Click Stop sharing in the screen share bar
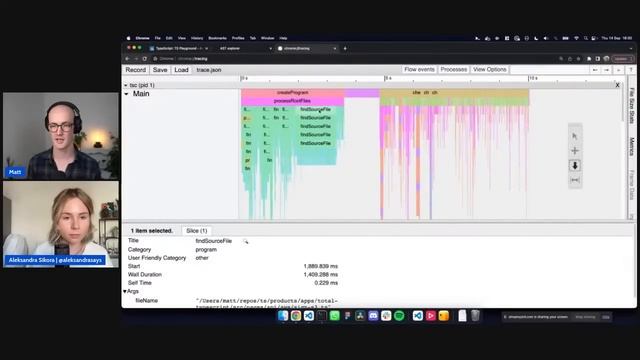The image size is (640, 360). pyautogui.click(x=585, y=317)
